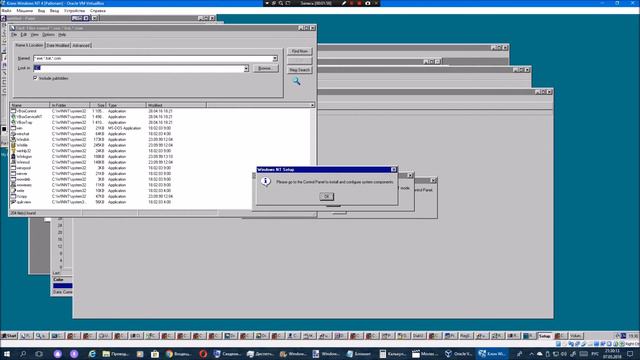Select the winlogon file icon
This screenshot has width=640, height=360.
(13, 157)
